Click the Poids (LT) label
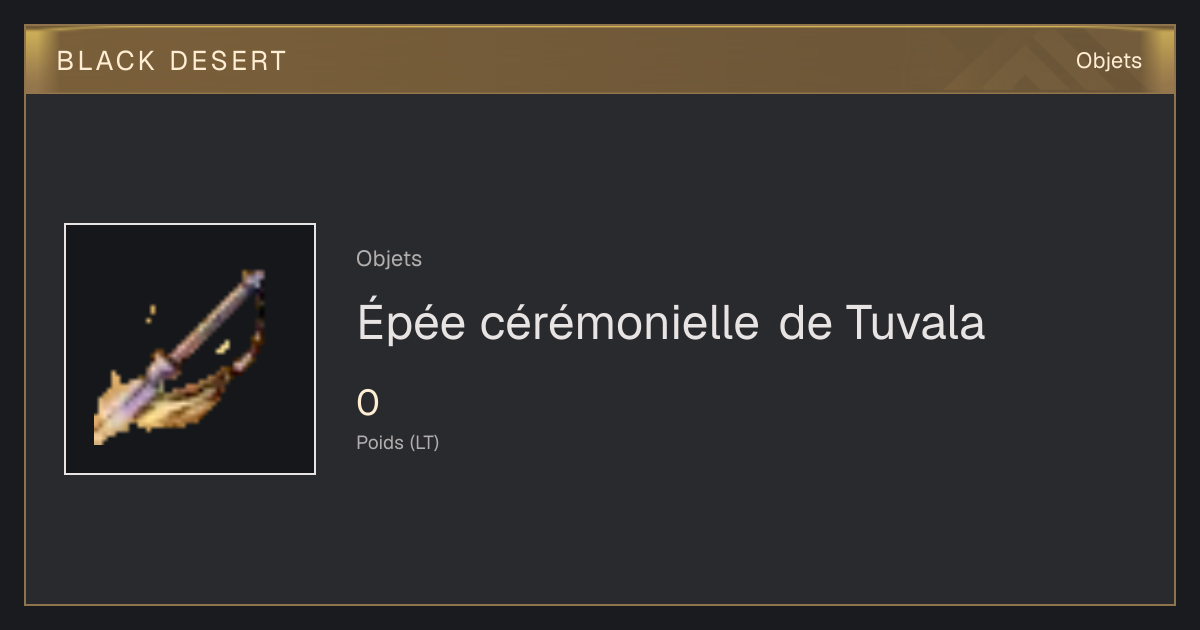The height and width of the screenshot is (630, 1200). 398,442
